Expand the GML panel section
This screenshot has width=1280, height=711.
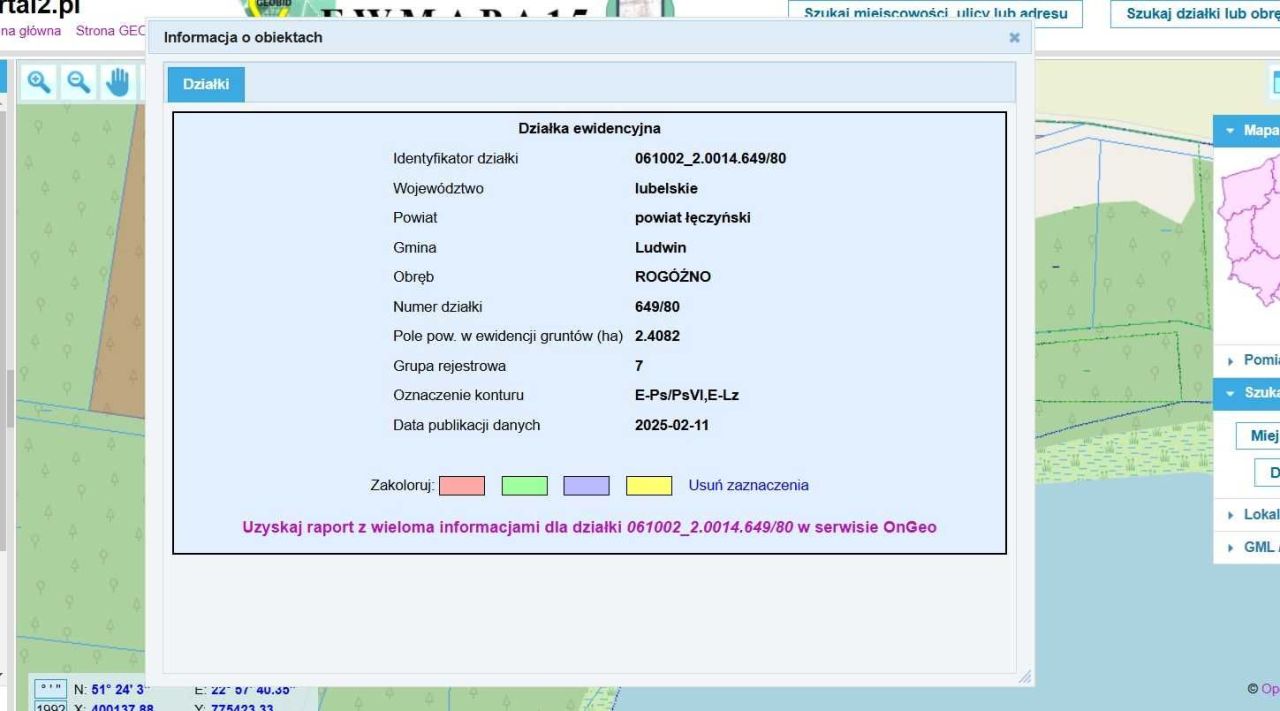1247,548
